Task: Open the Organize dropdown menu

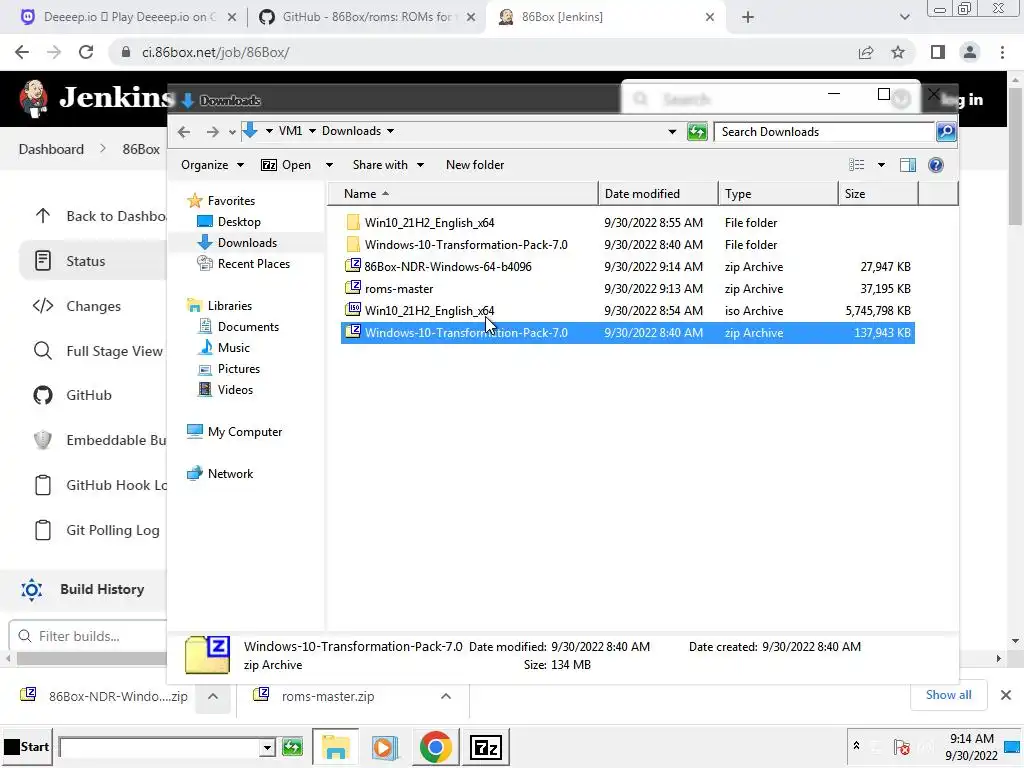Action: (212, 165)
